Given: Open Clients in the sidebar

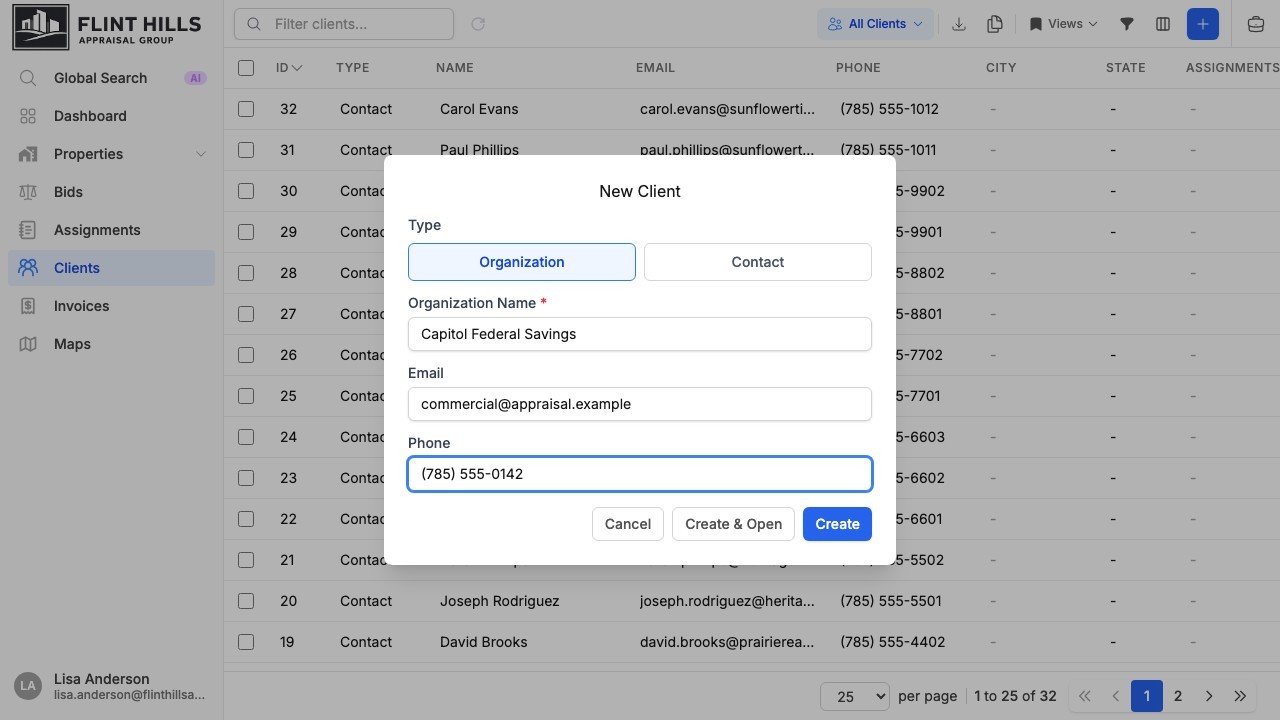Looking at the screenshot, I should click(111, 268).
